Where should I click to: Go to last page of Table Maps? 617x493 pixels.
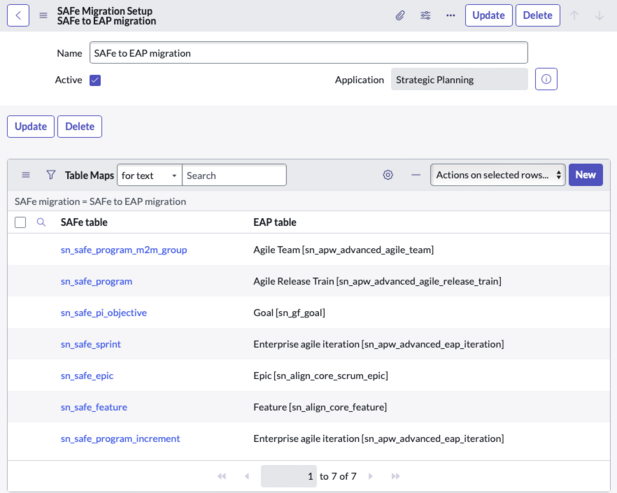(395, 476)
